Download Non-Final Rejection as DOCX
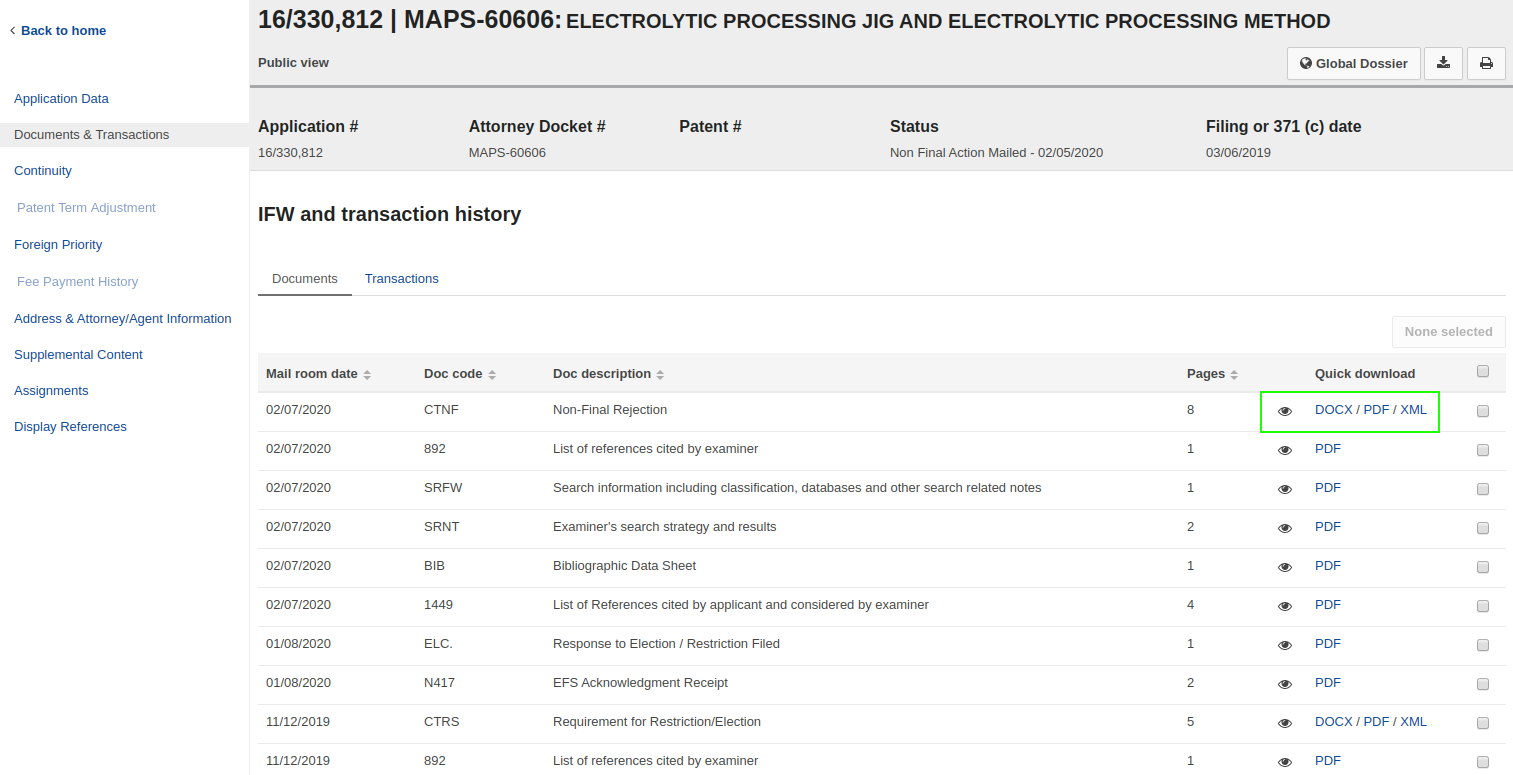Viewport: 1513px width, 775px height. (1333, 410)
